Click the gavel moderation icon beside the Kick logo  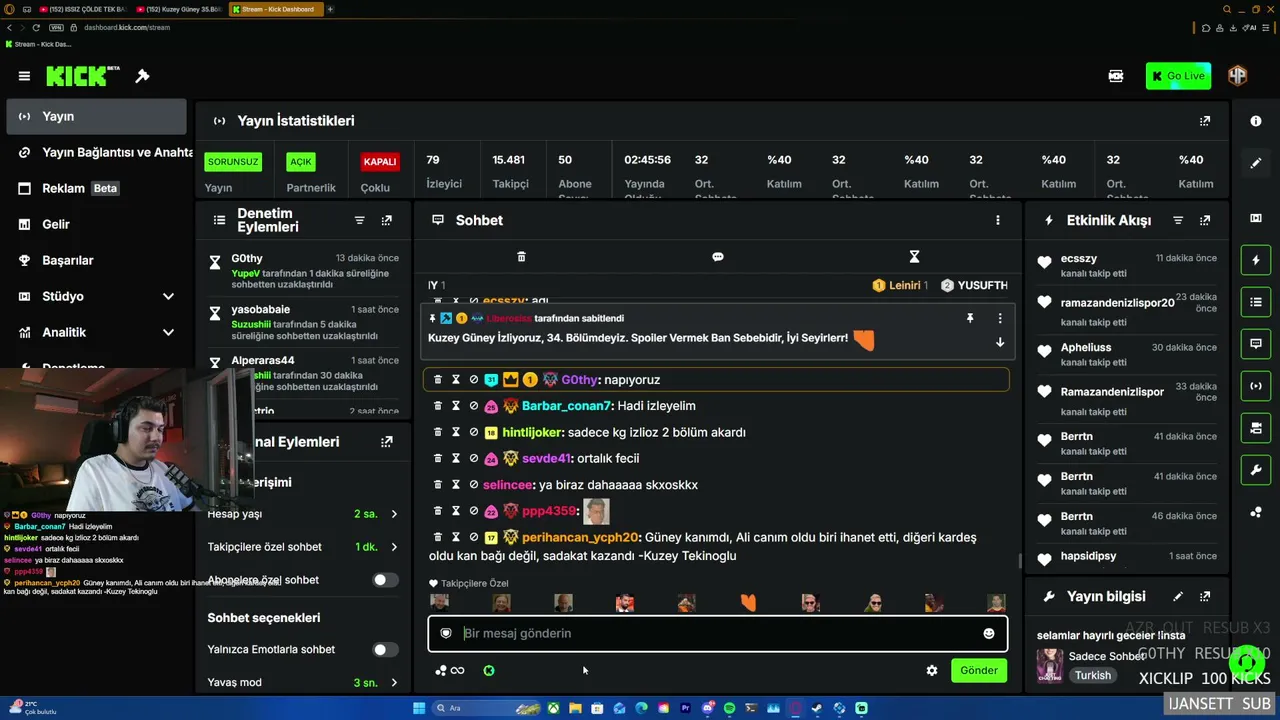coord(142,76)
